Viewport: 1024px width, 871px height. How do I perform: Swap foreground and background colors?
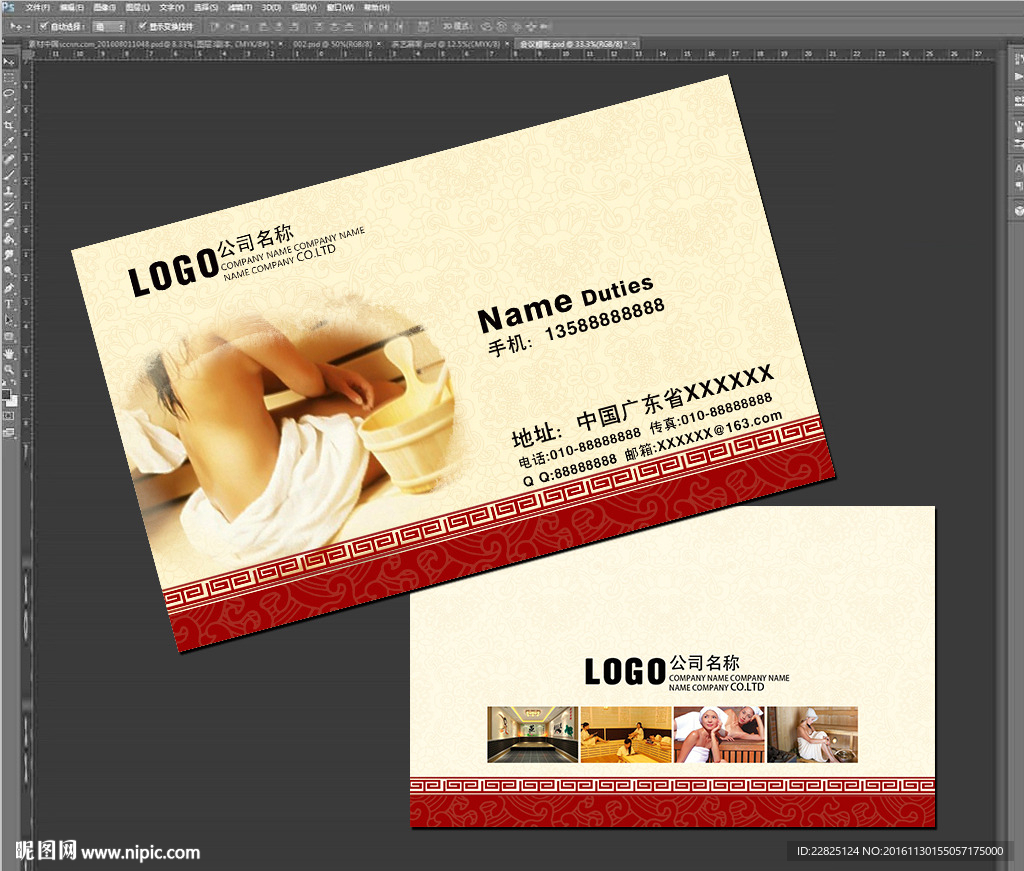pyautogui.click(x=13, y=383)
